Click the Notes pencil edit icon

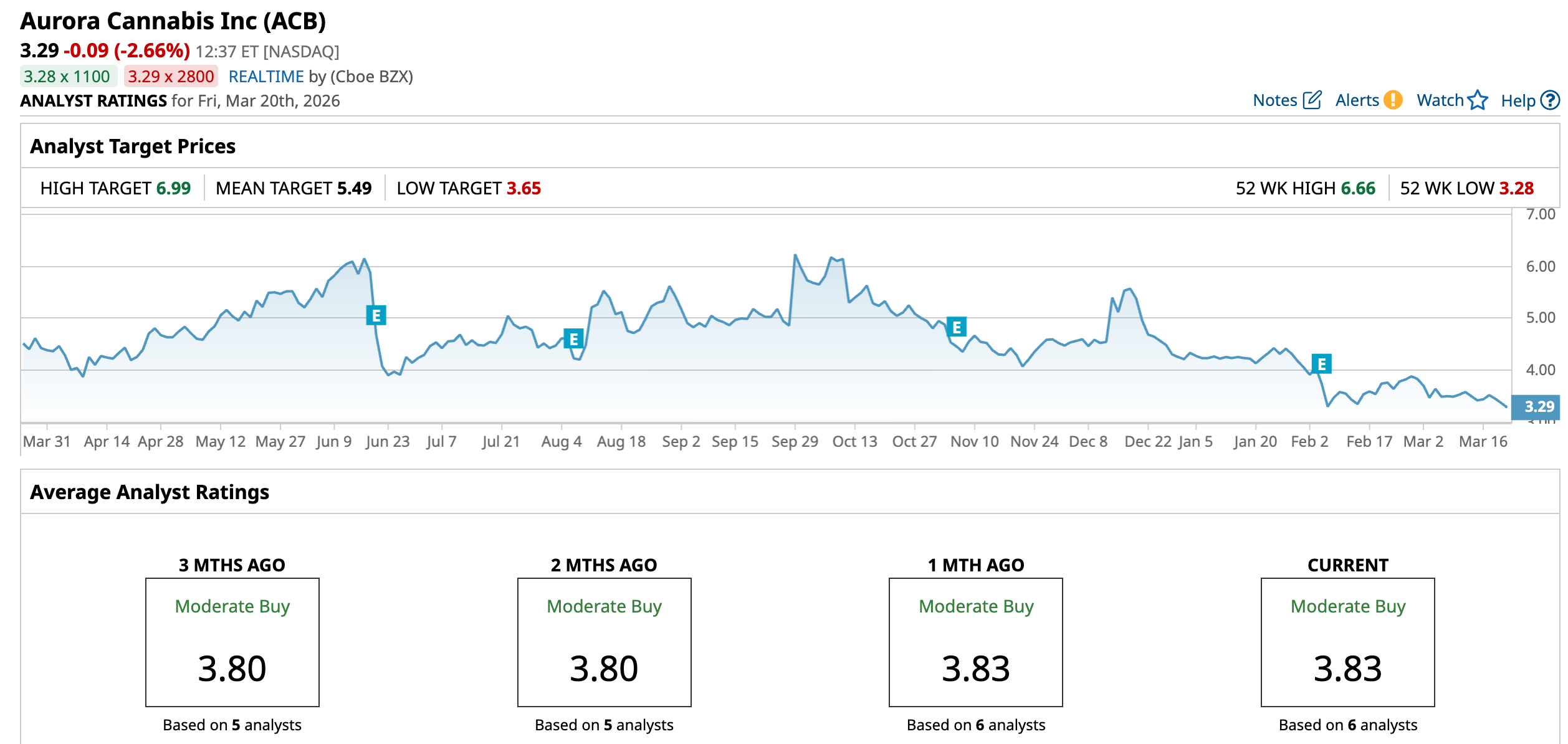tap(1312, 100)
